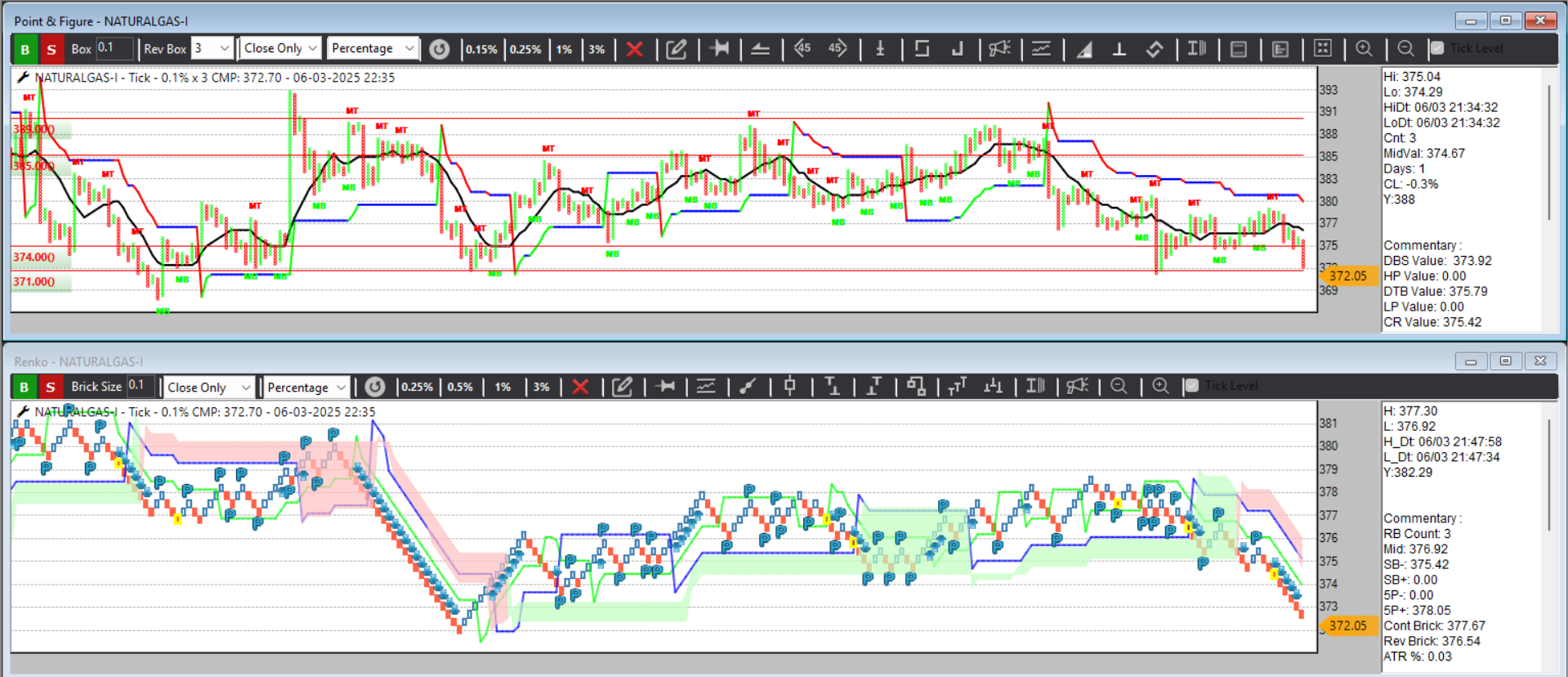Click the up-down diamond chevrons icon

[x=1154, y=49]
